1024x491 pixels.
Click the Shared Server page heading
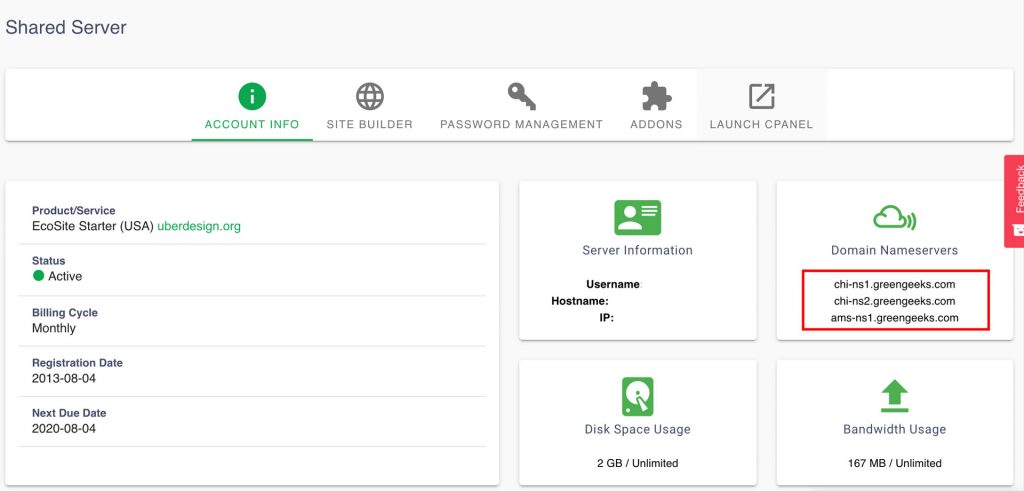[66, 27]
